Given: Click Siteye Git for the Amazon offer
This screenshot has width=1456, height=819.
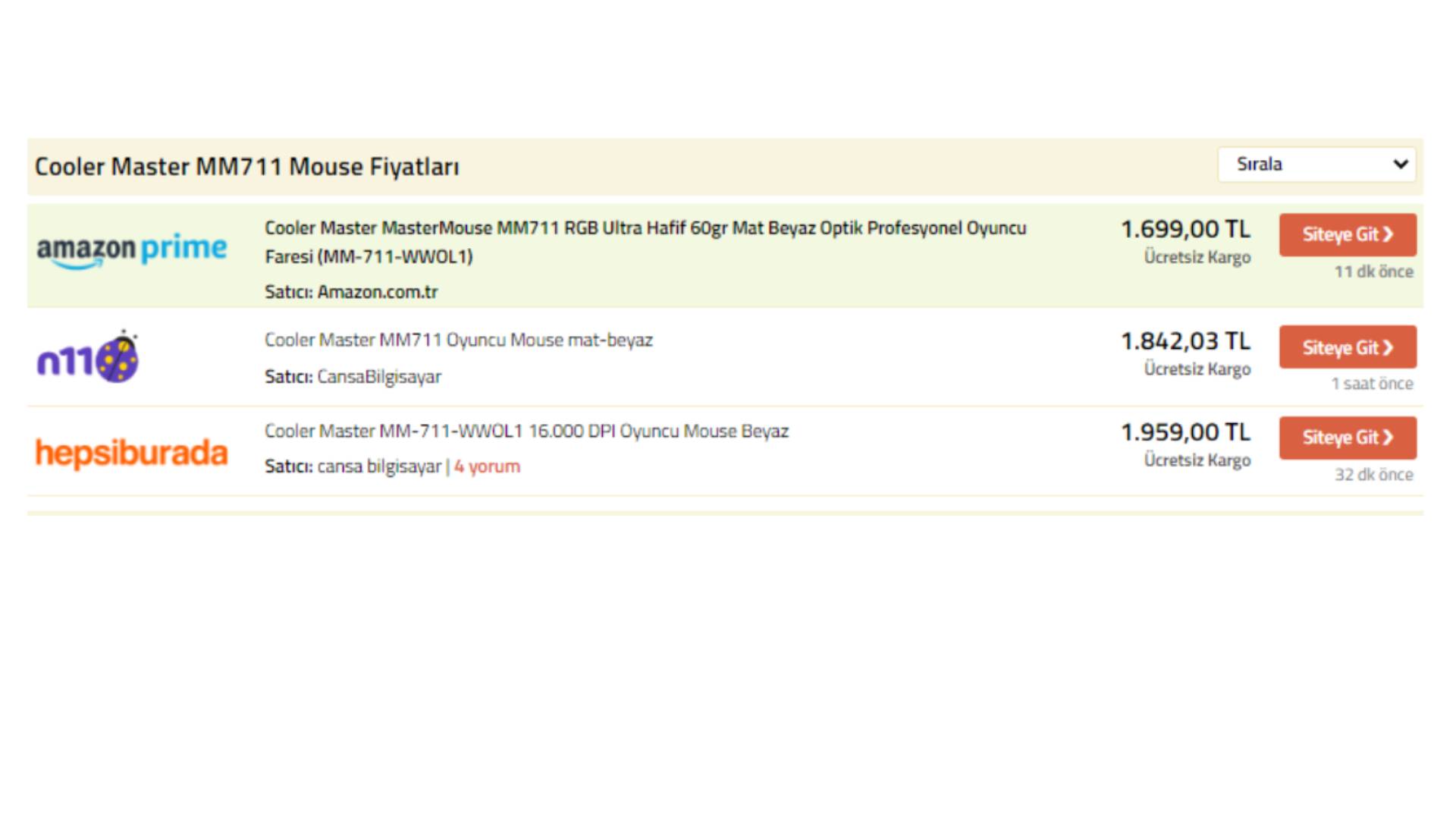Looking at the screenshot, I should point(1347,234).
